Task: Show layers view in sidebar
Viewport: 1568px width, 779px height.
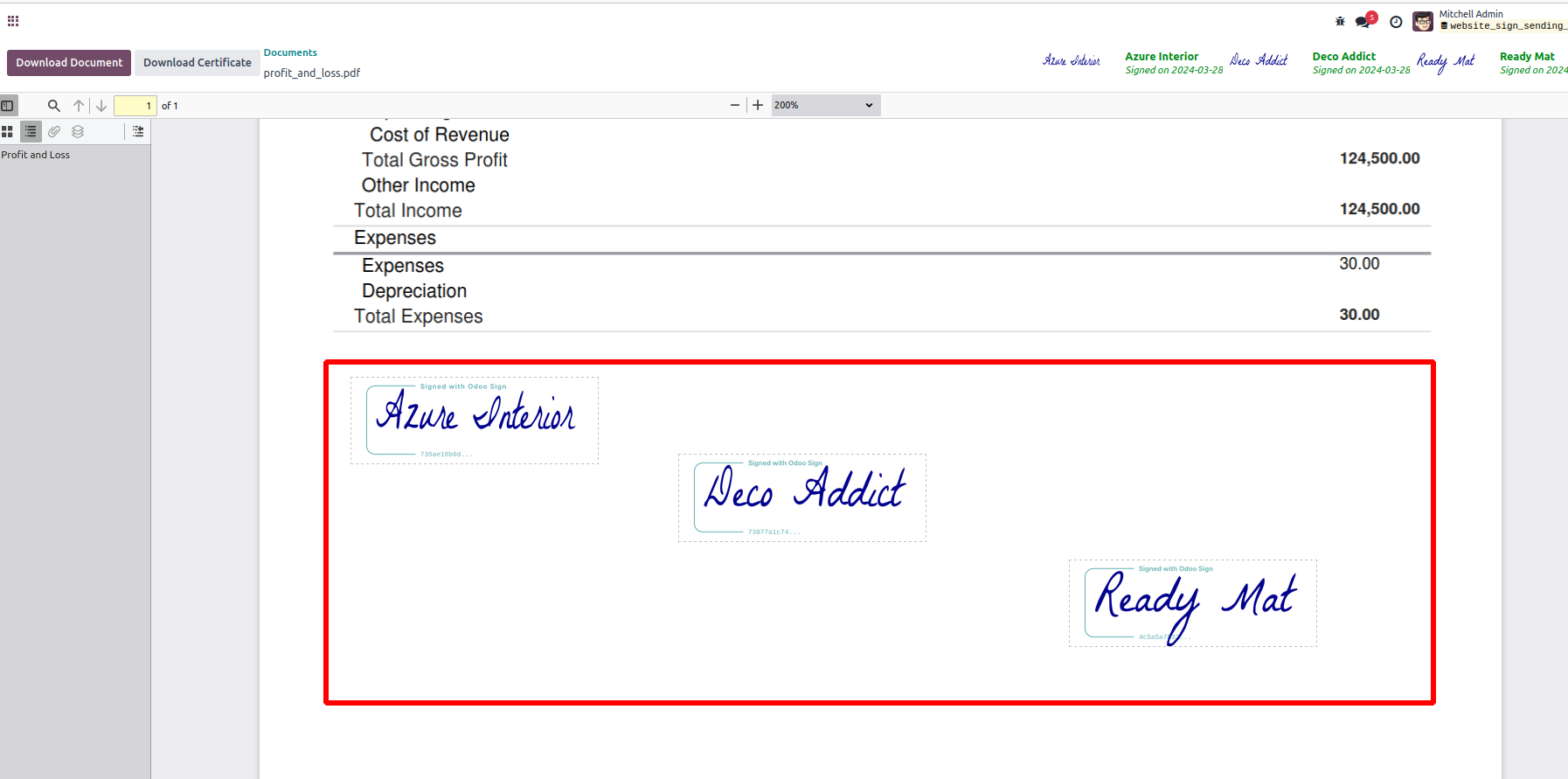Action: pyautogui.click(x=78, y=131)
